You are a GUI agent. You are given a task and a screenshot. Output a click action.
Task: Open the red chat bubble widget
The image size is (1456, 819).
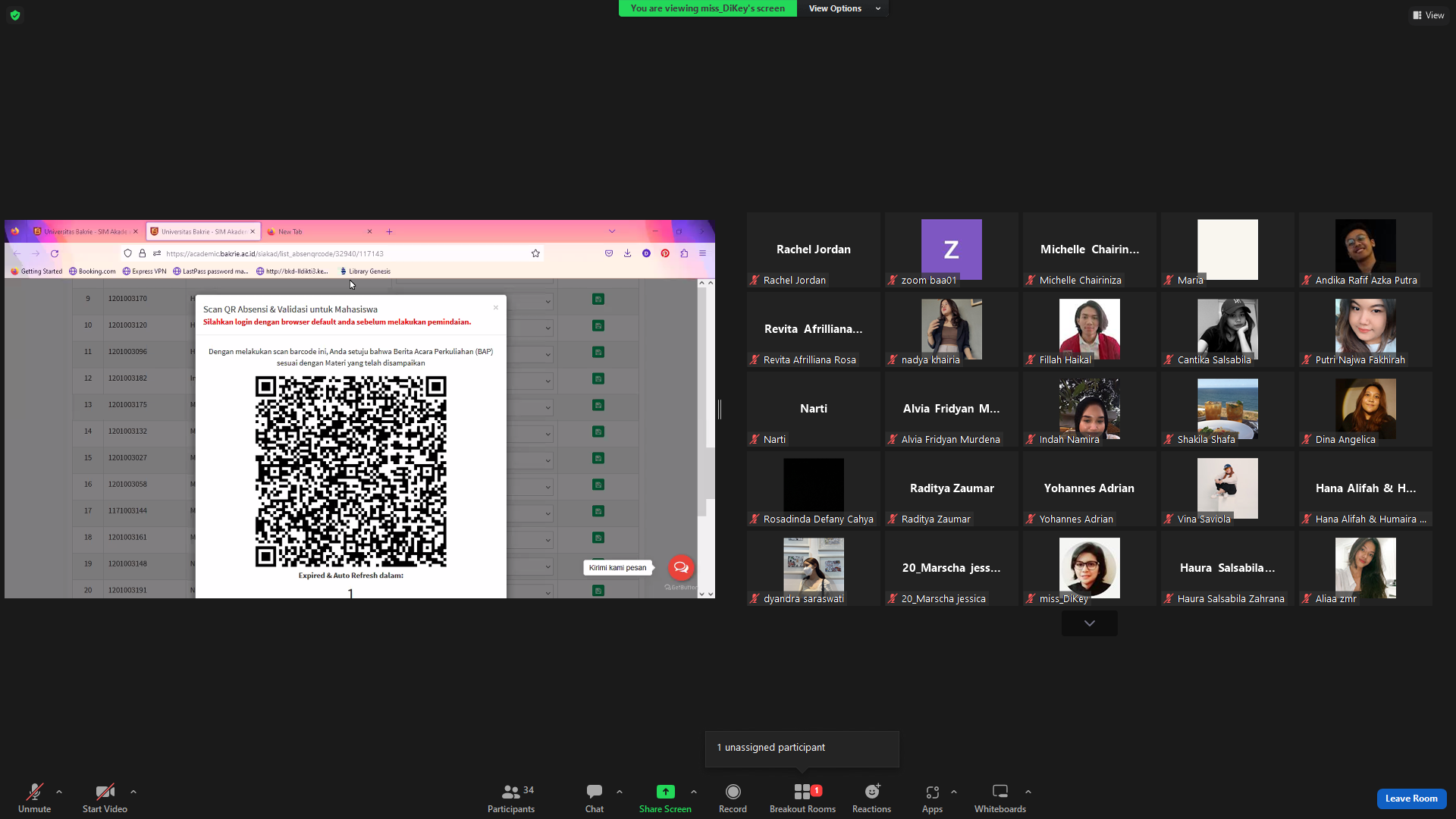(681, 567)
